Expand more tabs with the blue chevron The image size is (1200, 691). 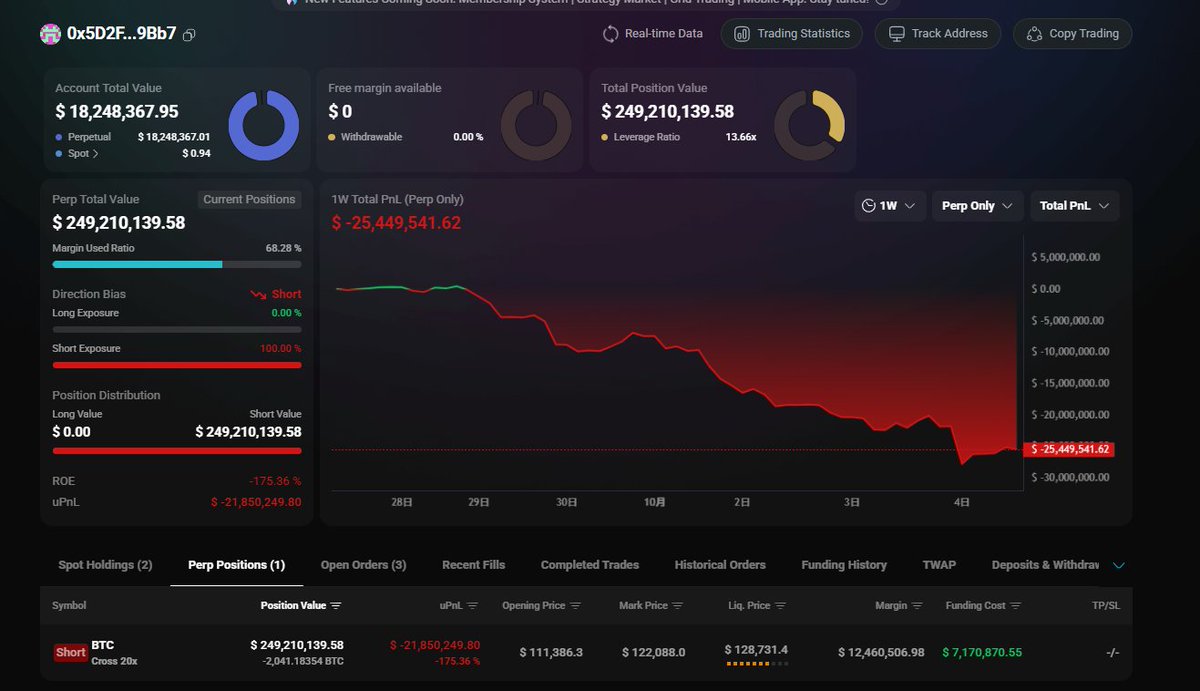point(1119,566)
